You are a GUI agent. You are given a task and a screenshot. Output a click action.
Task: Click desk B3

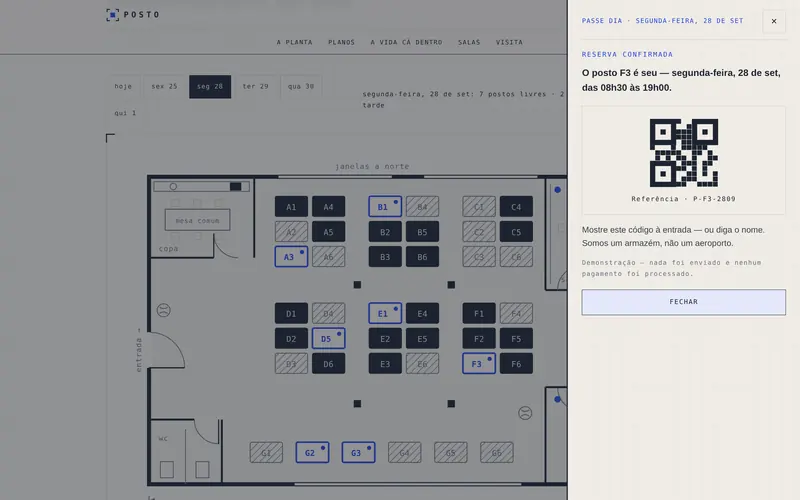[x=385, y=257]
